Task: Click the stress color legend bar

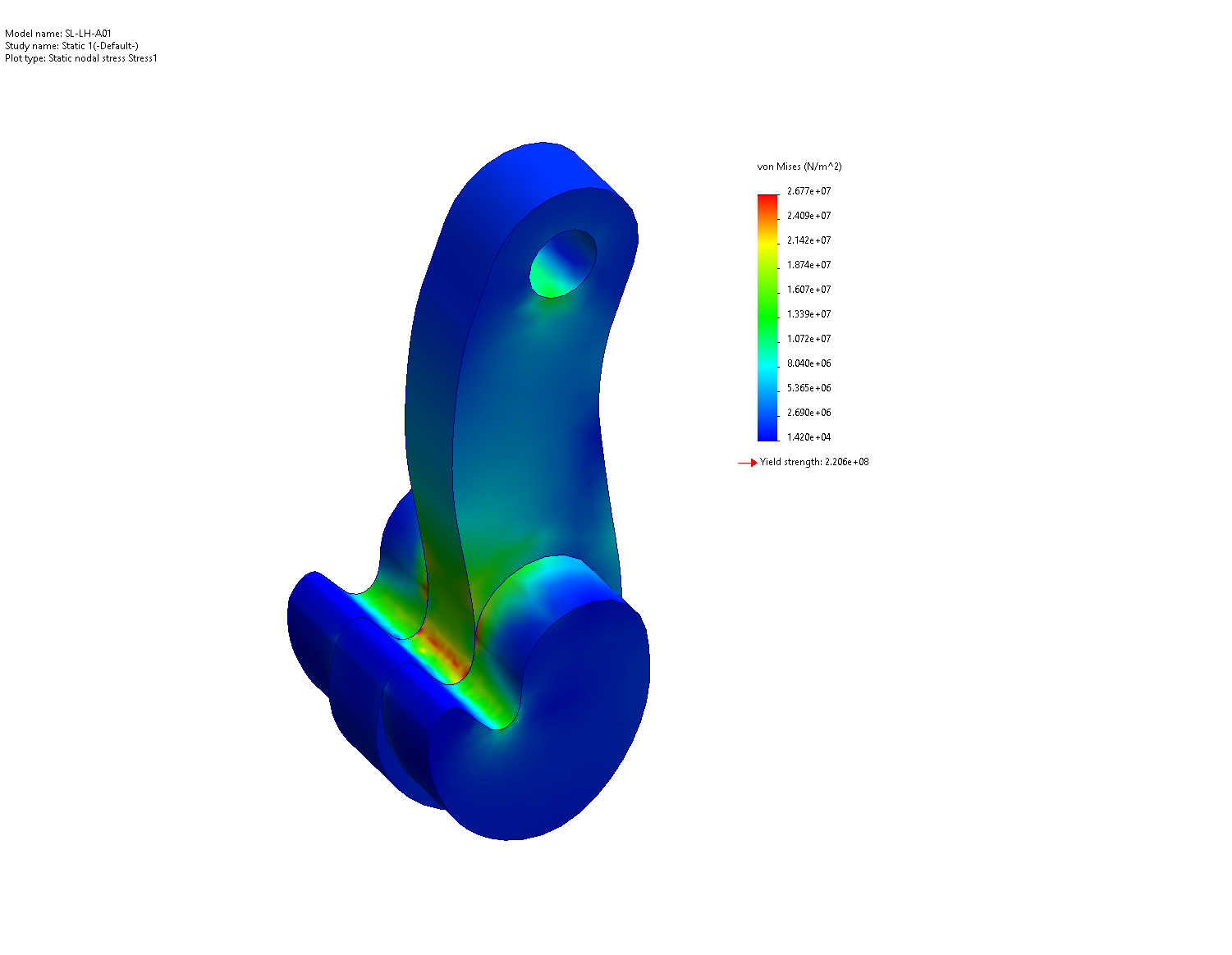Action: click(x=767, y=318)
